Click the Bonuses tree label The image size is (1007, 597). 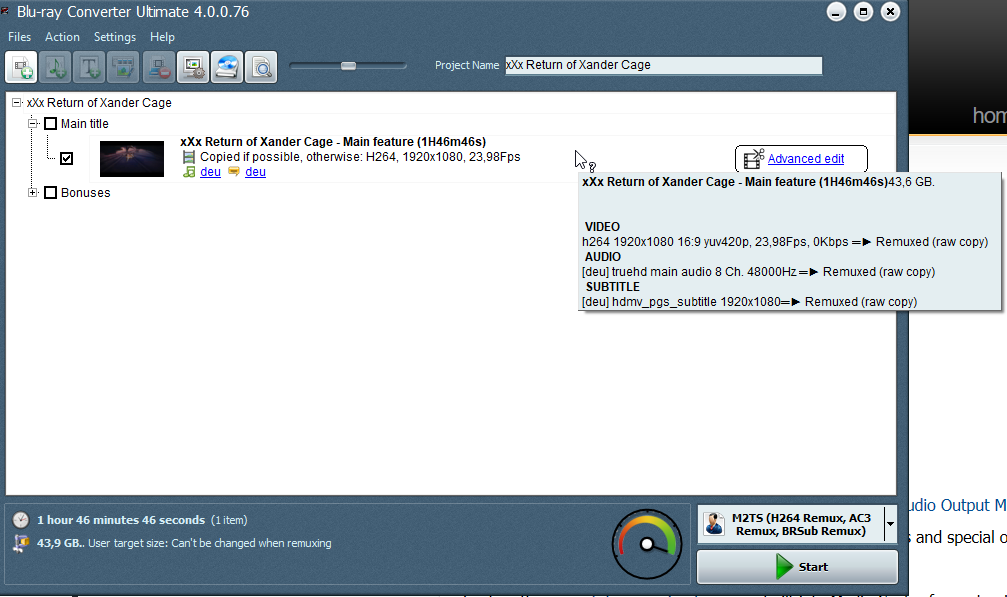(85, 193)
